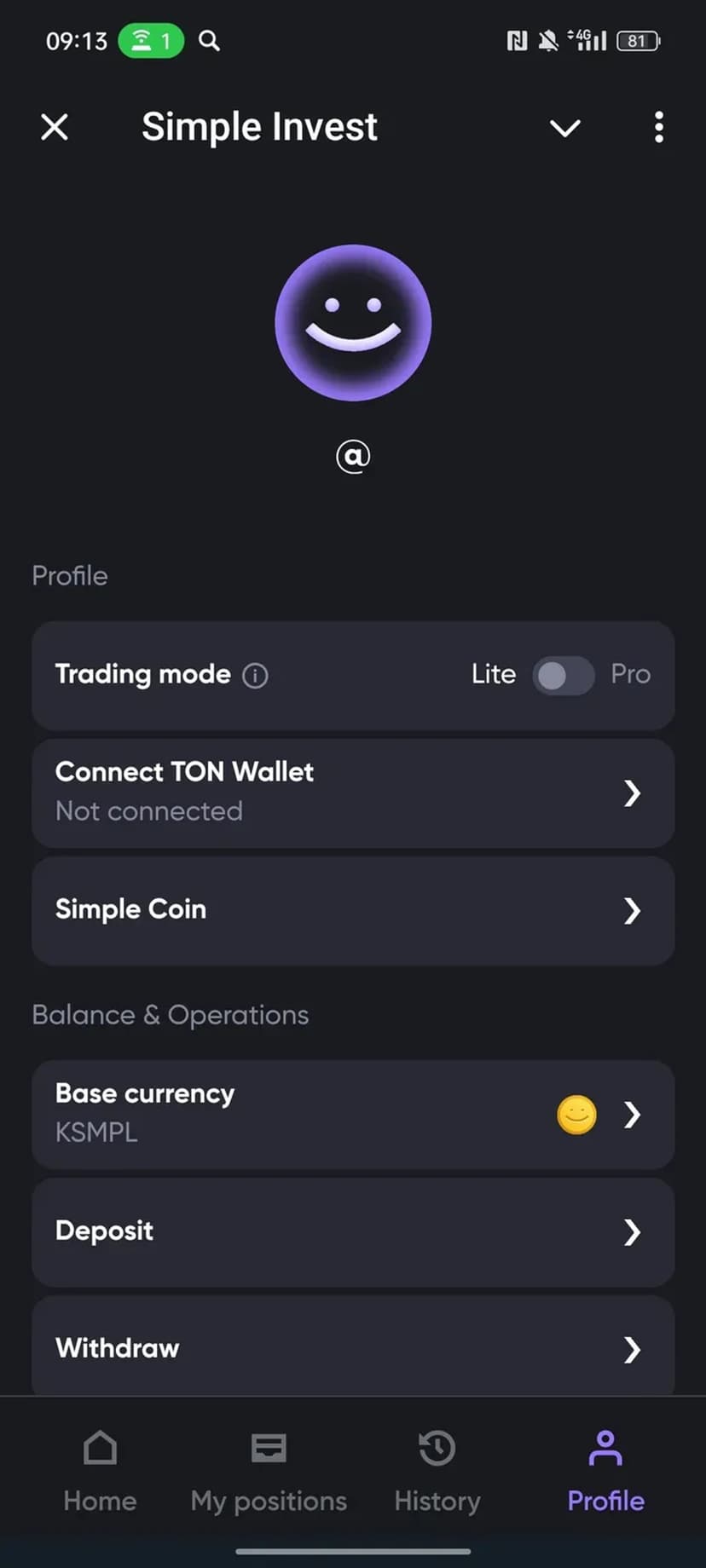The width and height of the screenshot is (706, 1568).
Task: Tap the search icon in status bar
Action: (x=209, y=41)
